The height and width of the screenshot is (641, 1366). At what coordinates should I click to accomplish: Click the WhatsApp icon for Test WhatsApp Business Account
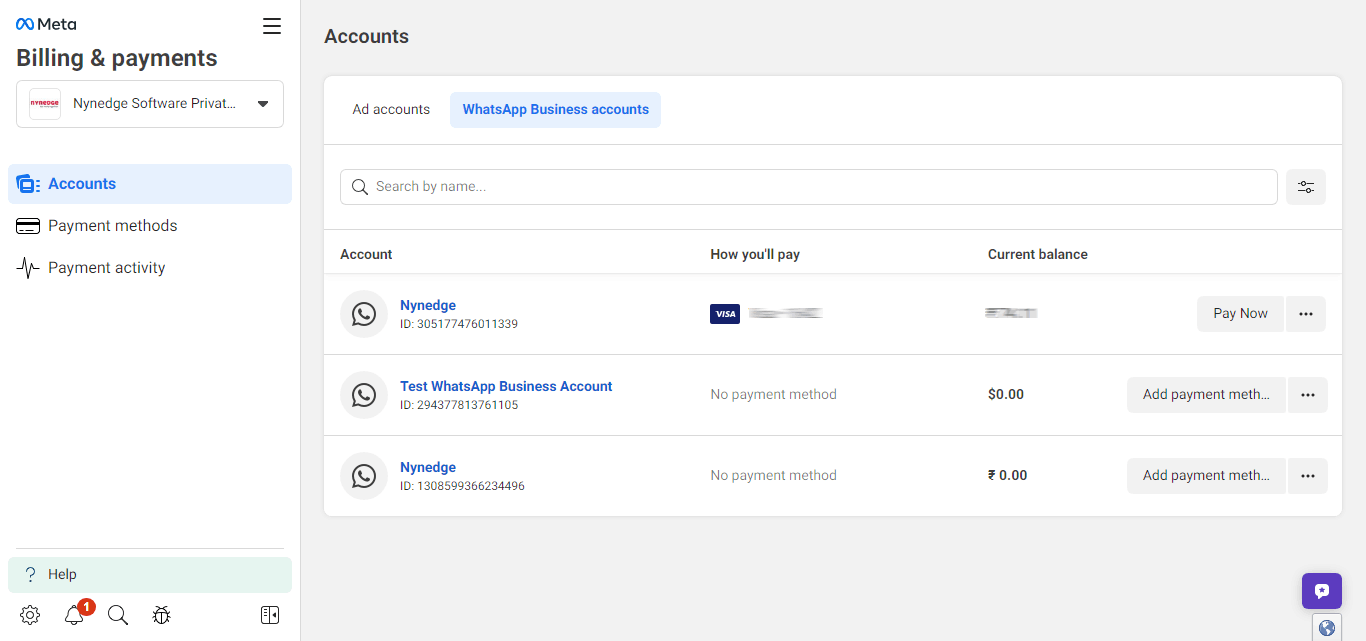tap(364, 395)
